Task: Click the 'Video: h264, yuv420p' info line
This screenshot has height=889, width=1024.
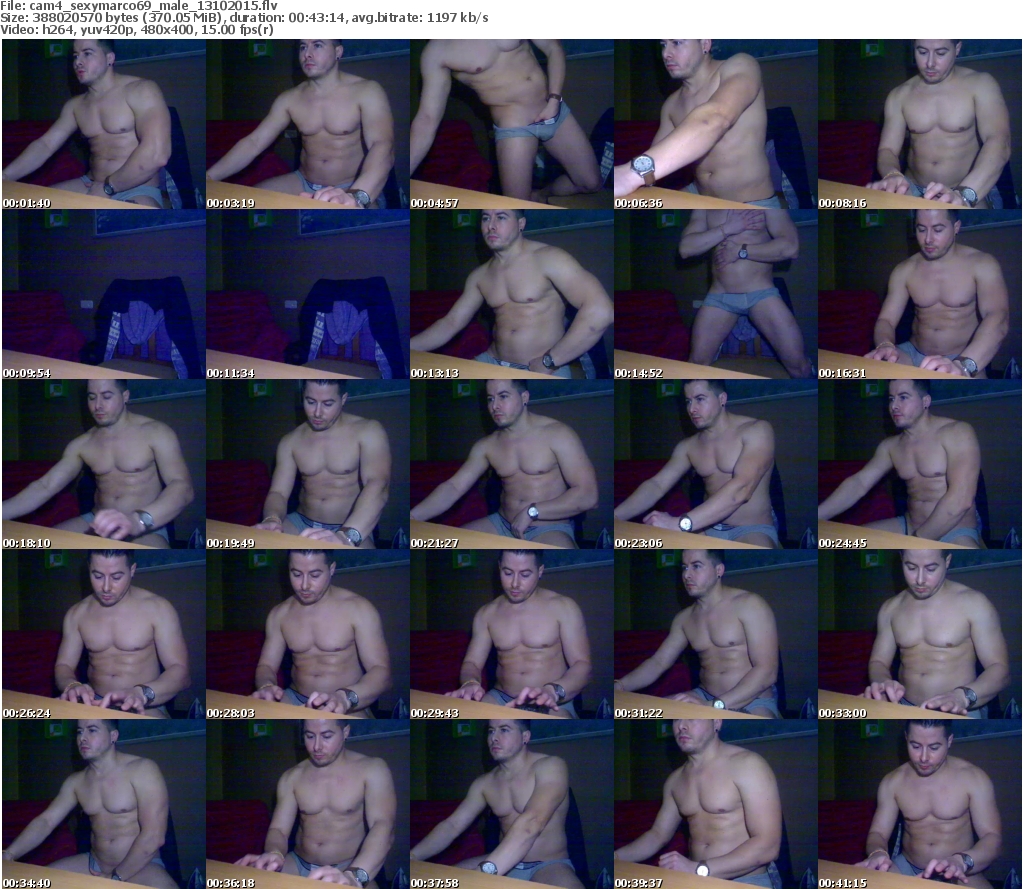Action: pos(136,30)
